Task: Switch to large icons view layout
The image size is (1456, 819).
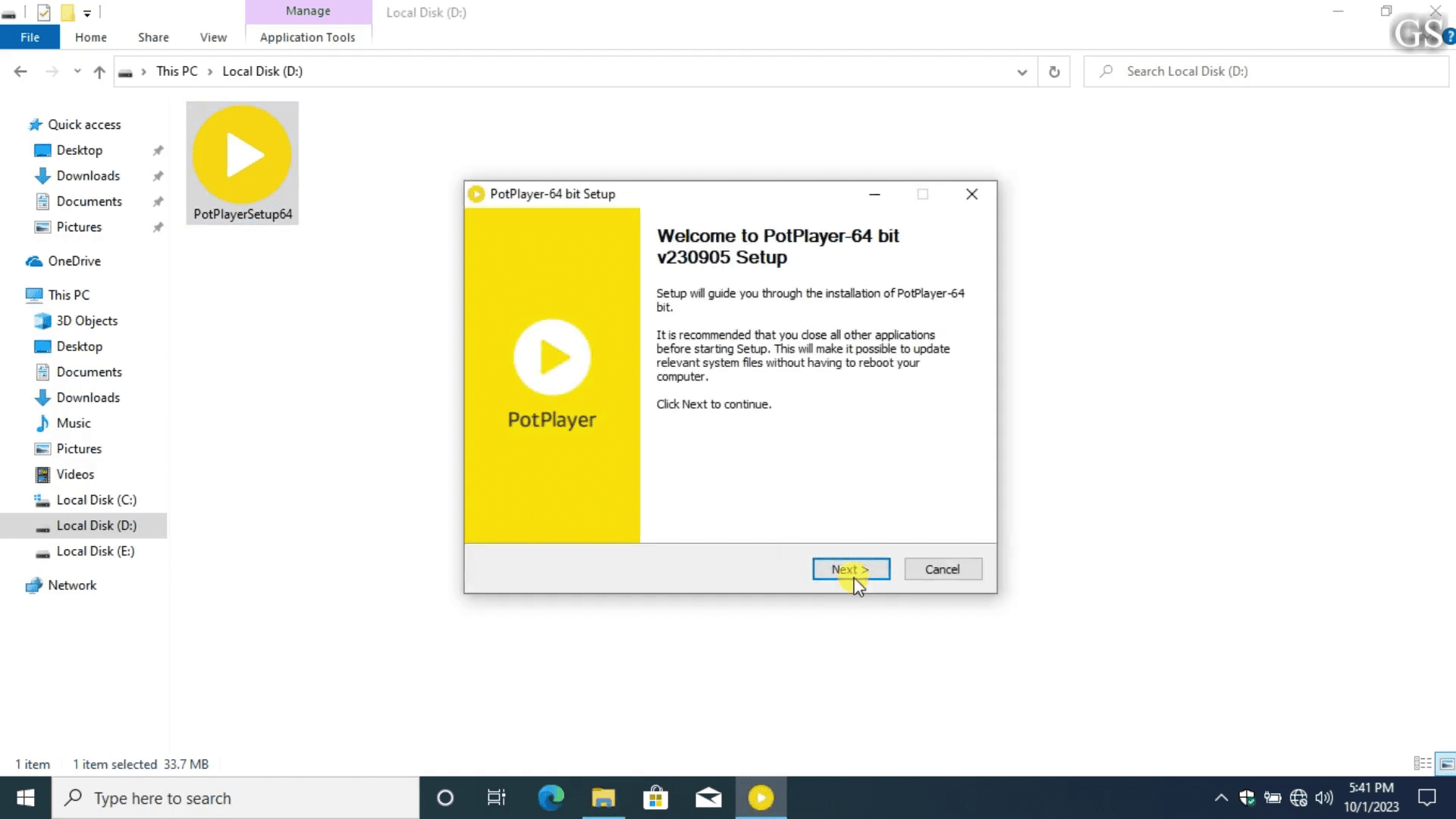Action: click(x=1446, y=764)
